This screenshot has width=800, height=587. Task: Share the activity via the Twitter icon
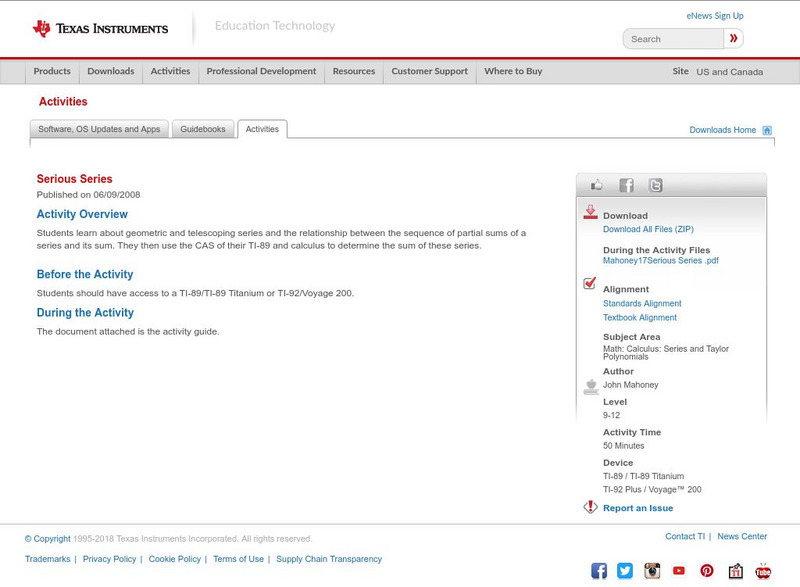655,185
